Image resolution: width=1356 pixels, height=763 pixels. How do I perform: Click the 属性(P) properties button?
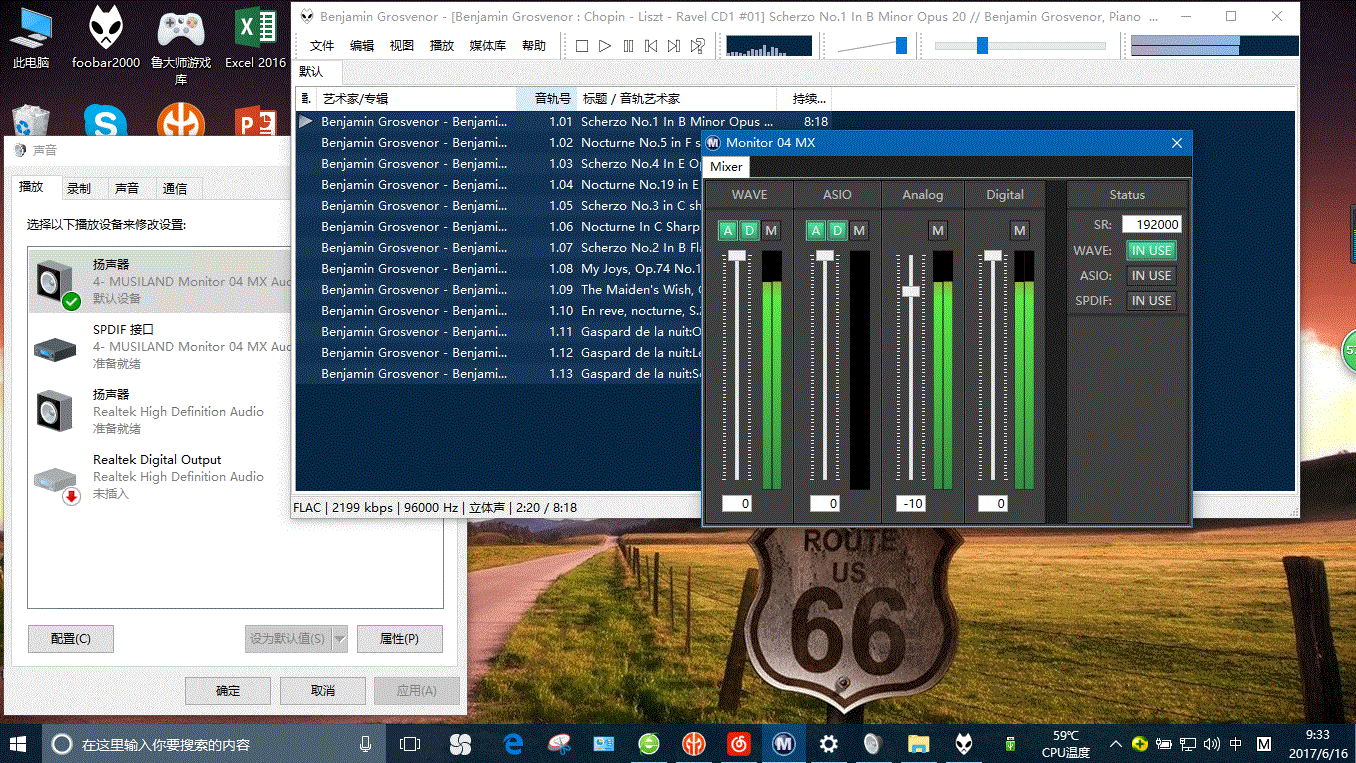click(x=398, y=639)
